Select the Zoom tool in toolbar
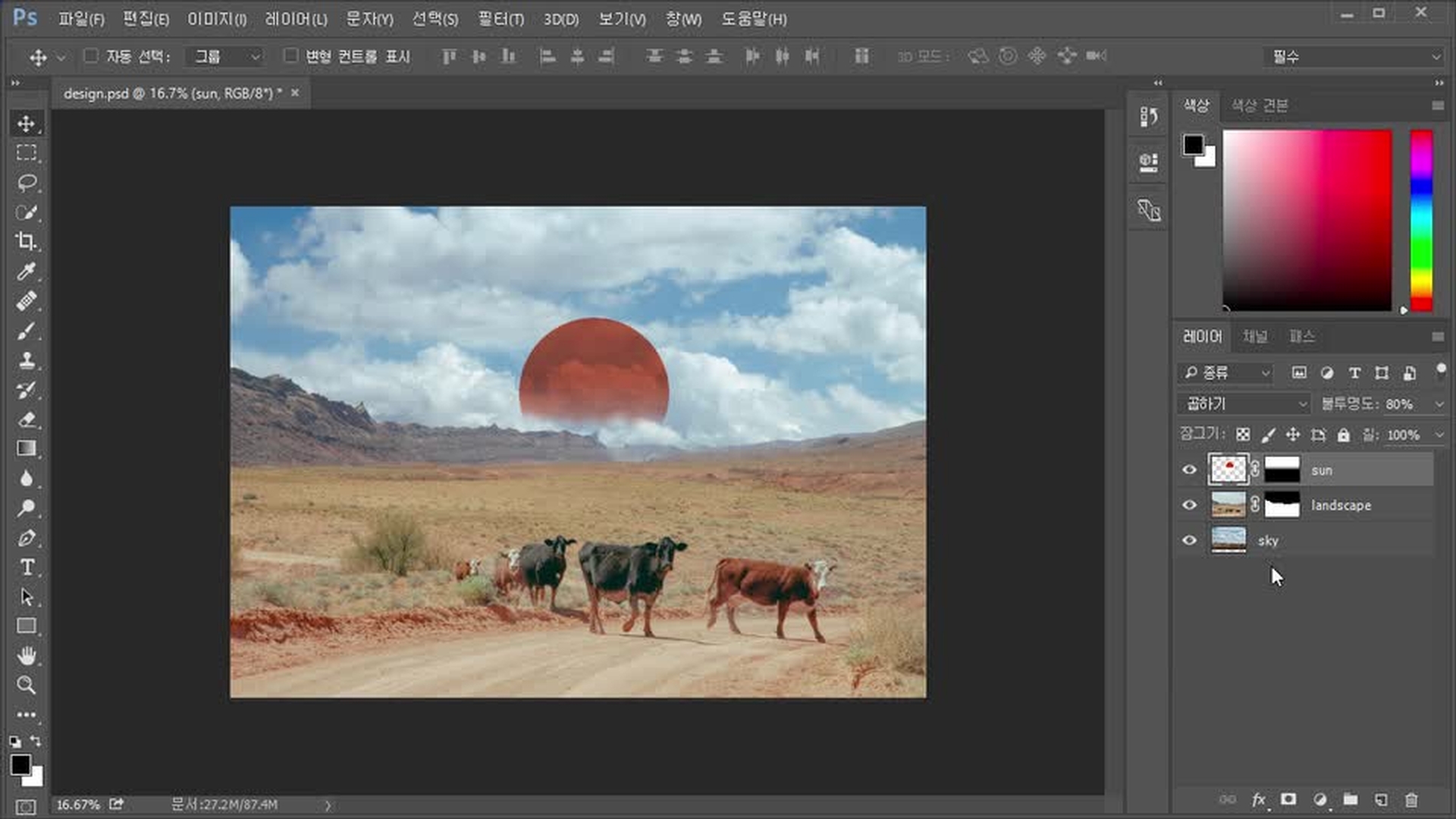The height and width of the screenshot is (819, 1456). tap(27, 686)
